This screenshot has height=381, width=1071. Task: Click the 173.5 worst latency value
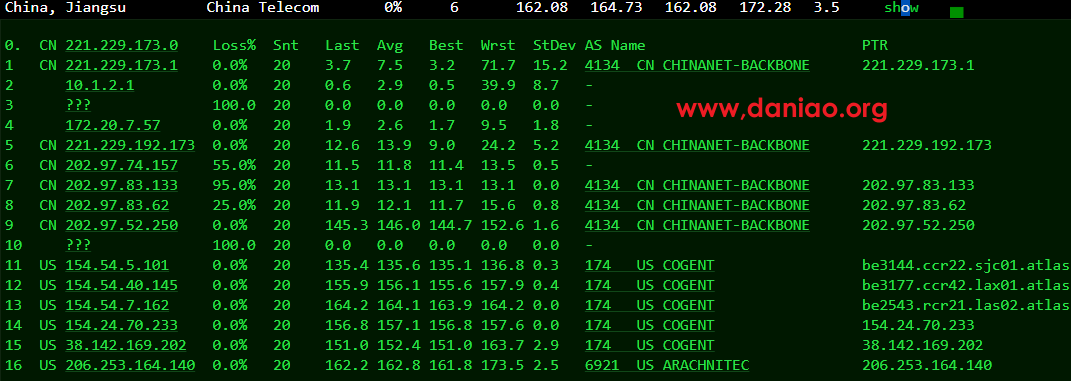click(x=503, y=365)
